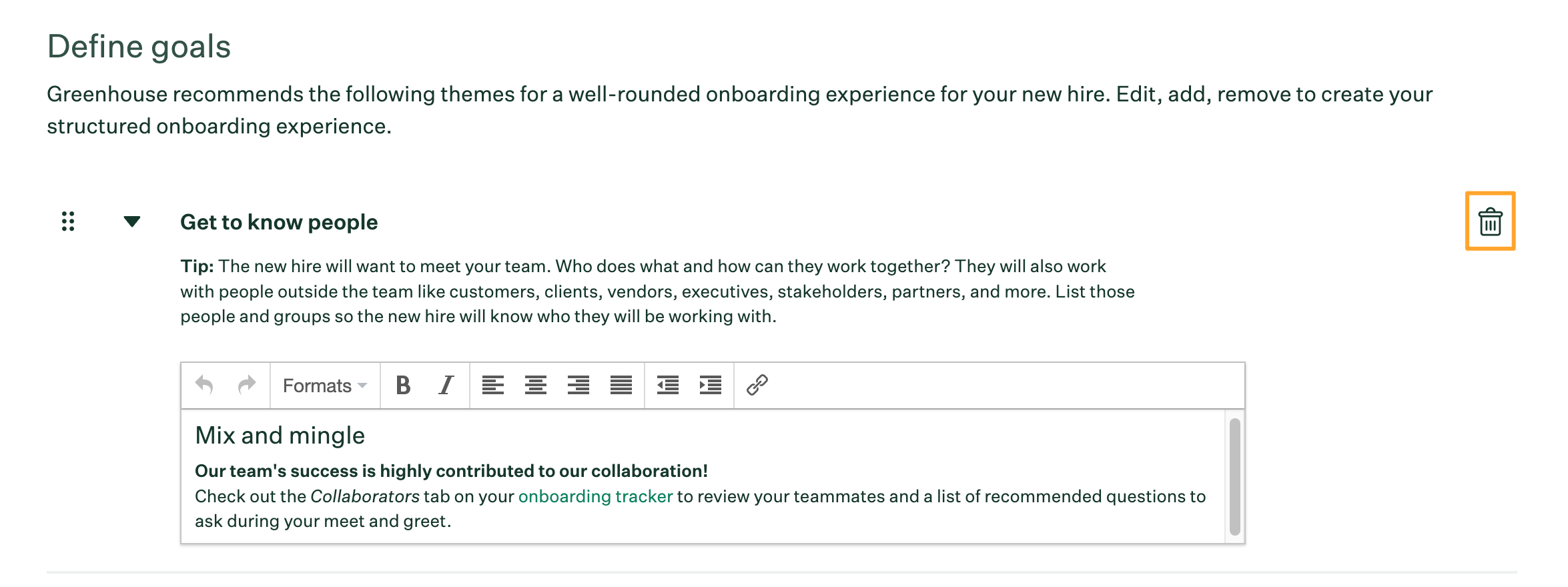1568x587 pixels.
Task: Select the align right icon
Action: (578, 385)
